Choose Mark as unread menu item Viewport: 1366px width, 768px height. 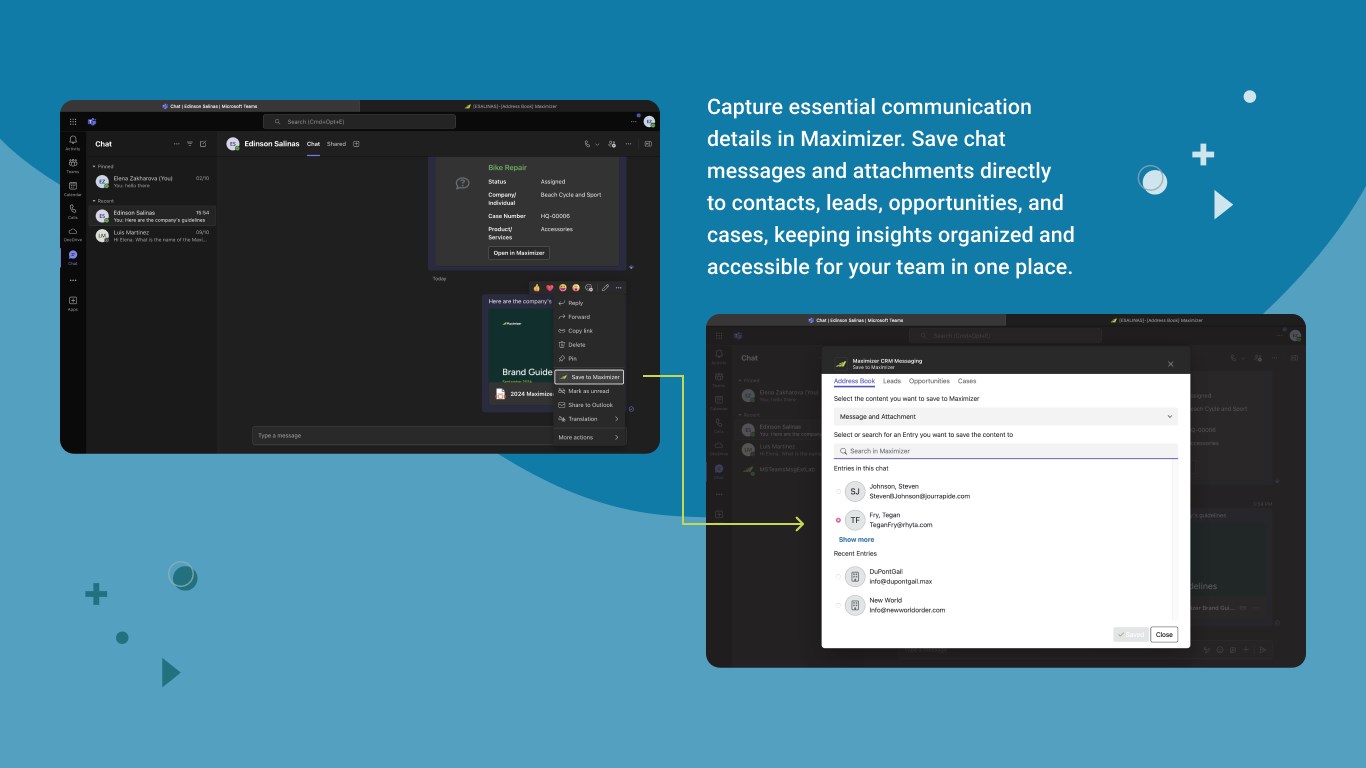pos(590,391)
